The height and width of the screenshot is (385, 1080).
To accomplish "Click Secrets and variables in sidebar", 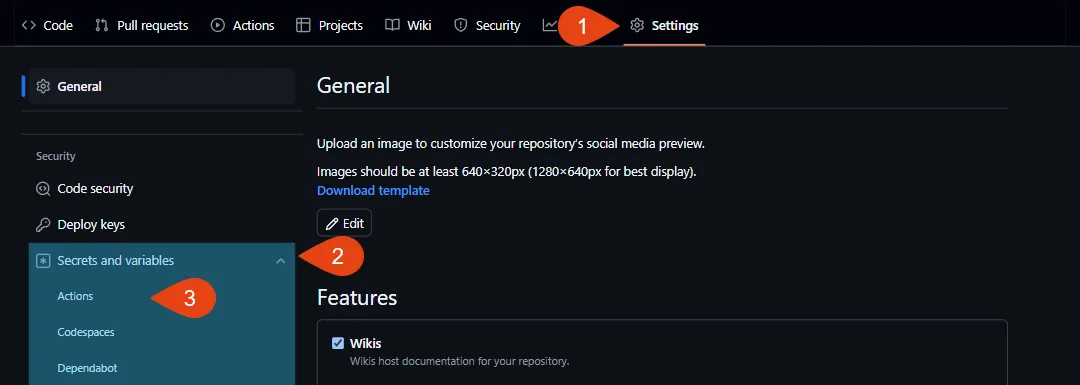I will coord(162,260).
